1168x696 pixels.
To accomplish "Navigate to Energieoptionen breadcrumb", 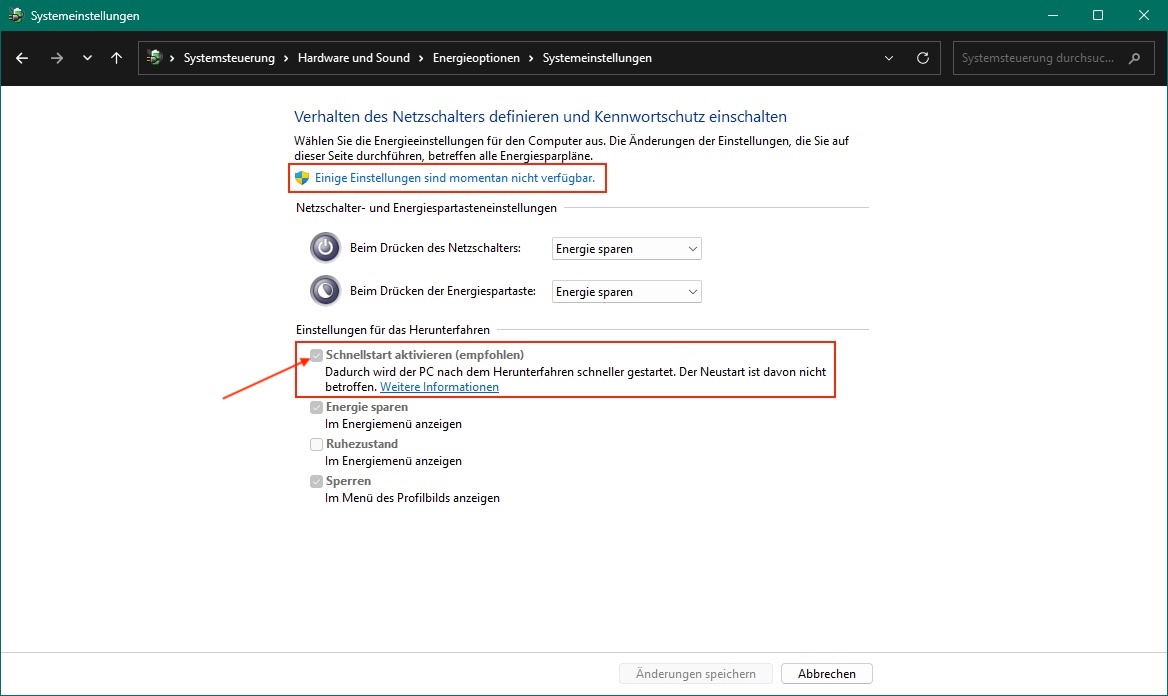I will click(476, 58).
